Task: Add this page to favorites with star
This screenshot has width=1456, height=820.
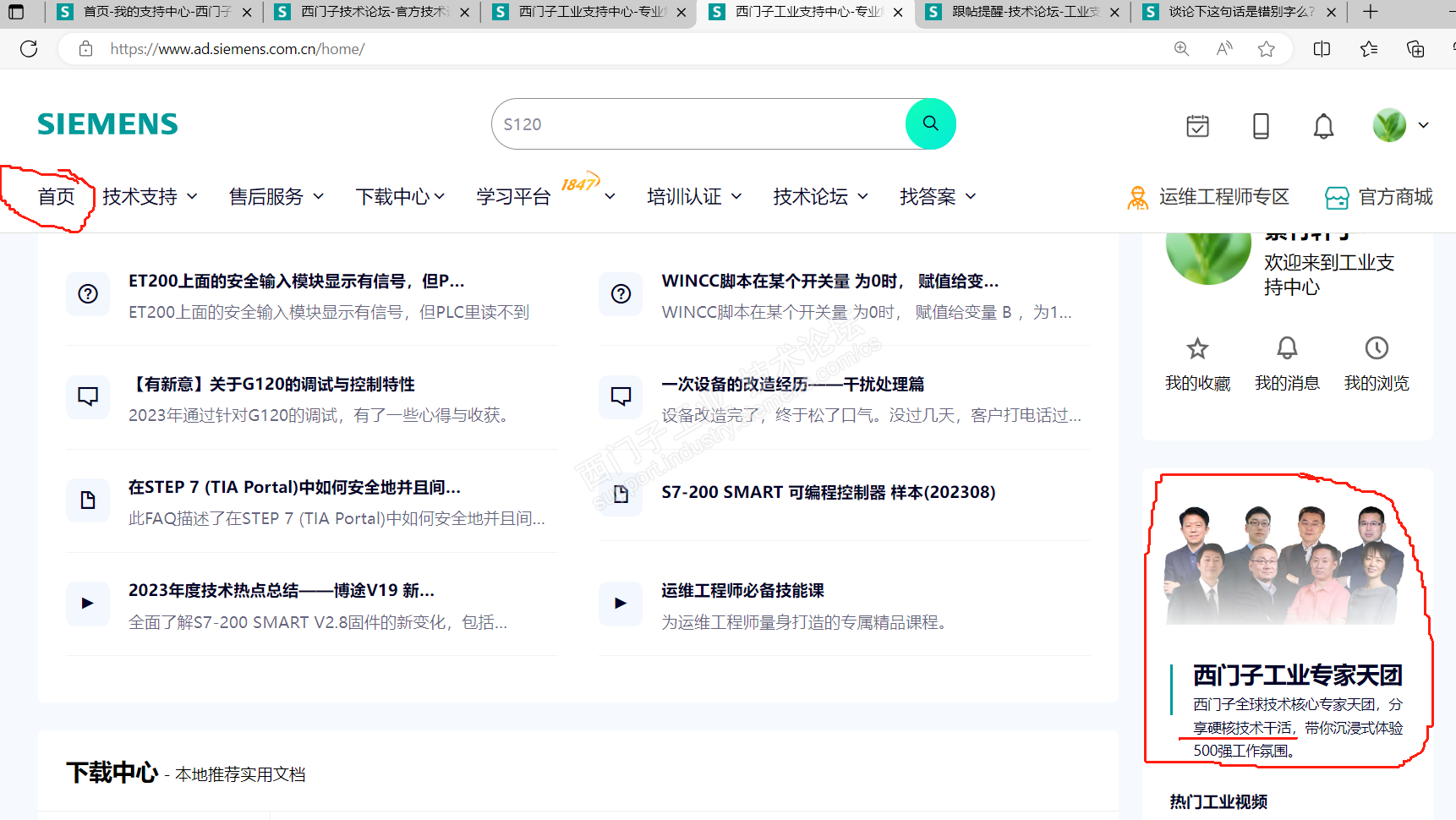Action: (x=1266, y=49)
